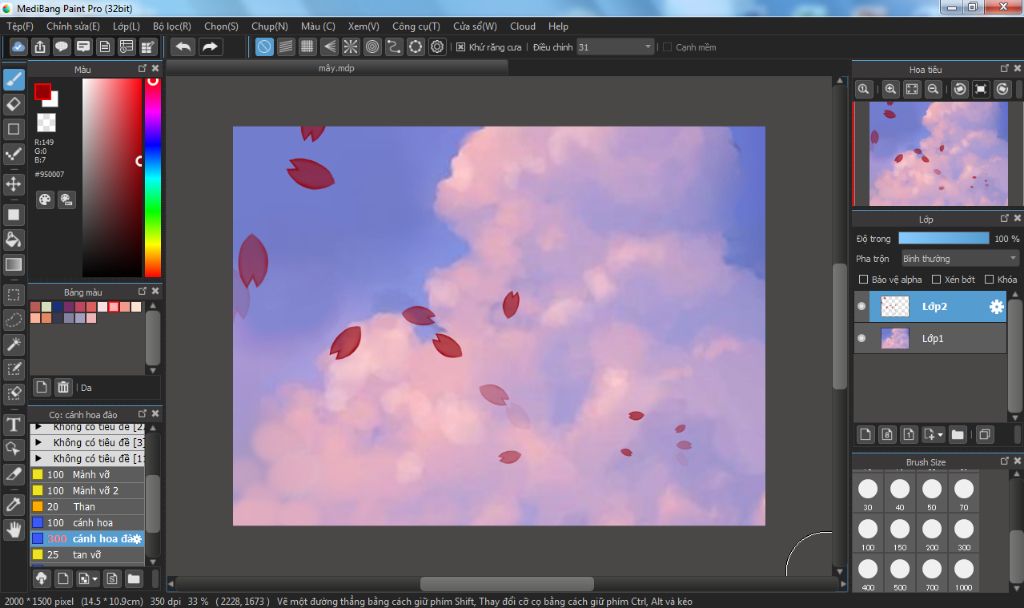Choose brush size 30 preset
Viewport: 1024px width, 608px height.
868,494
